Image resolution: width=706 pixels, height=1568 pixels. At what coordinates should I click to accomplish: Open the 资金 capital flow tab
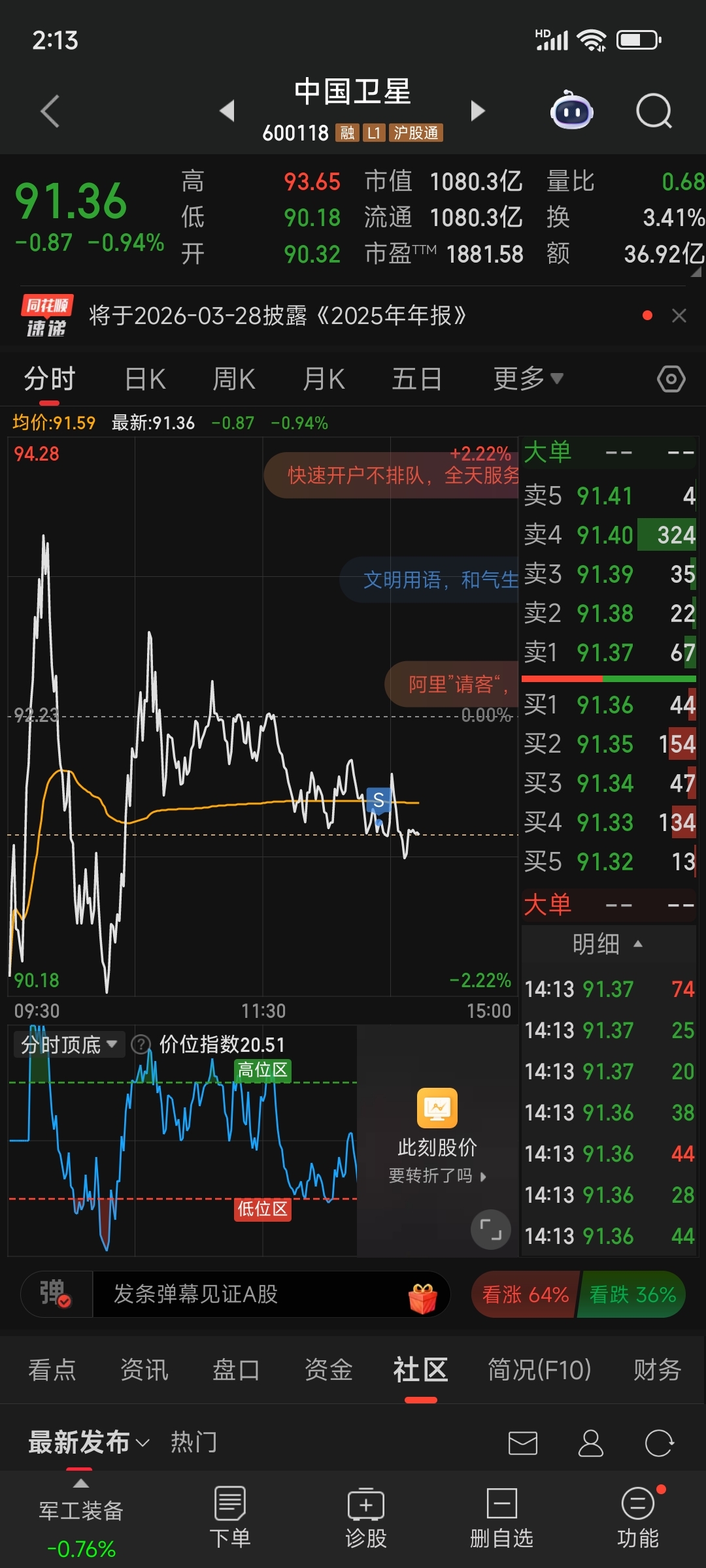[329, 1369]
